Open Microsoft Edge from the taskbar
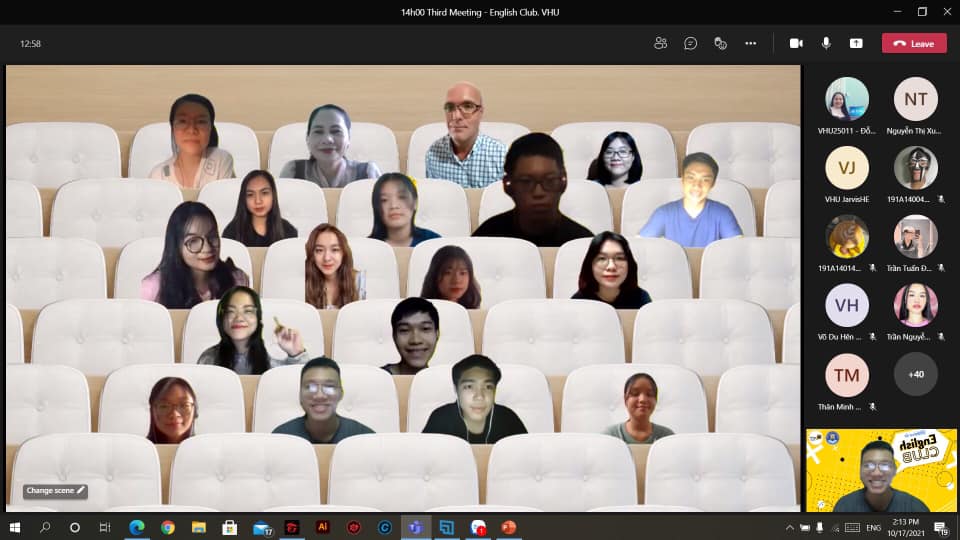The image size is (960, 540). point(137,527)
